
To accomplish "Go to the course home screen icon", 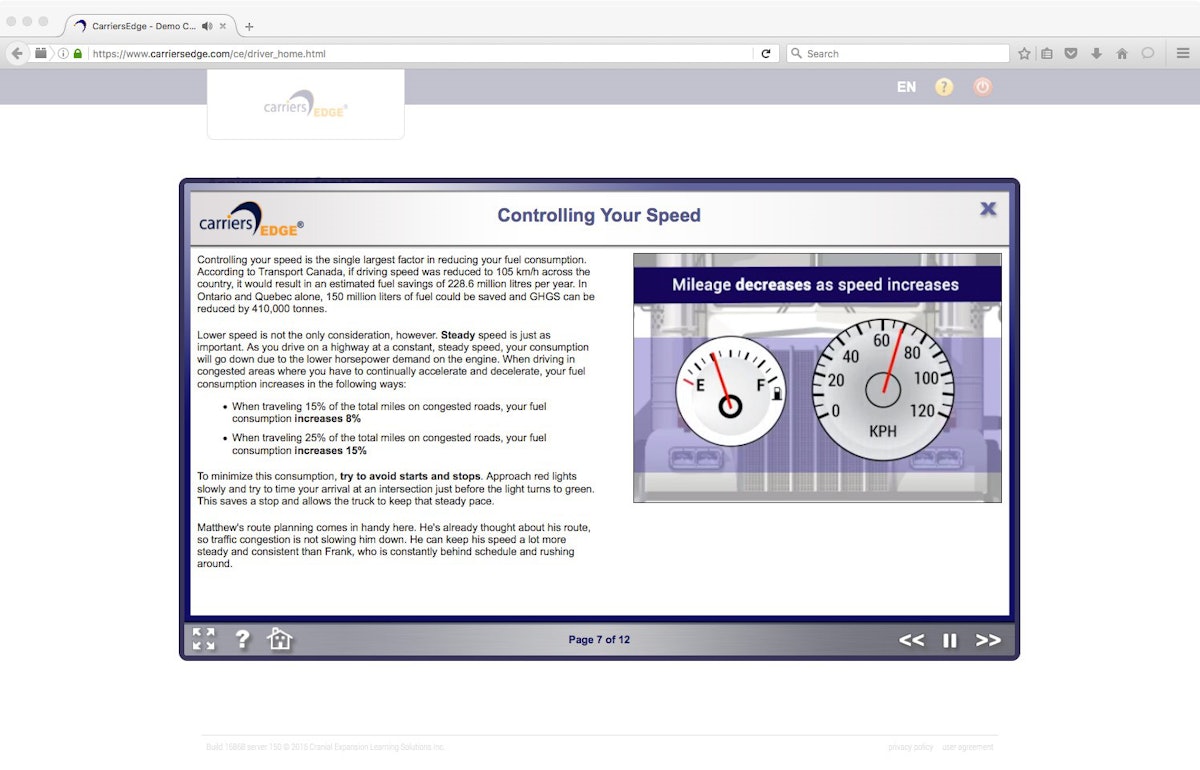I will point(280,638).
